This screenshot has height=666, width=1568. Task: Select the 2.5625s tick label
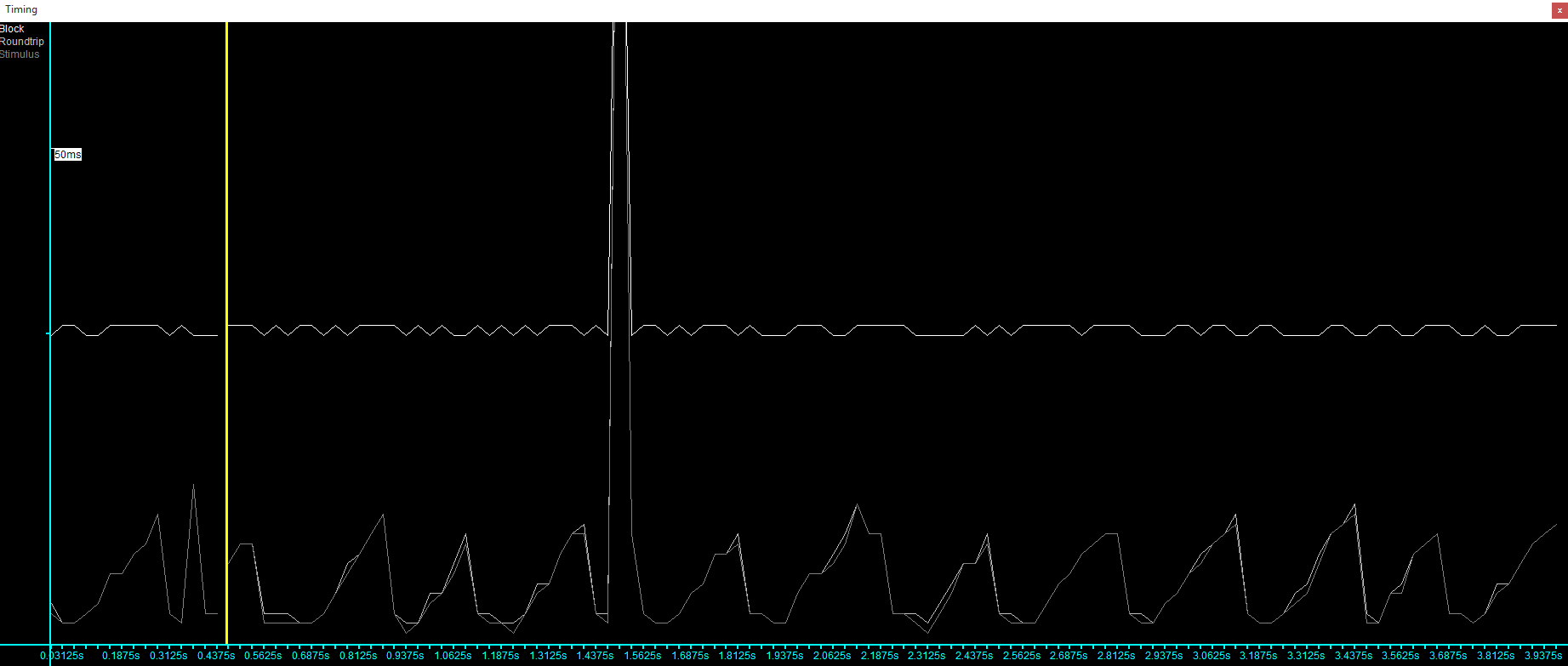1021,656
